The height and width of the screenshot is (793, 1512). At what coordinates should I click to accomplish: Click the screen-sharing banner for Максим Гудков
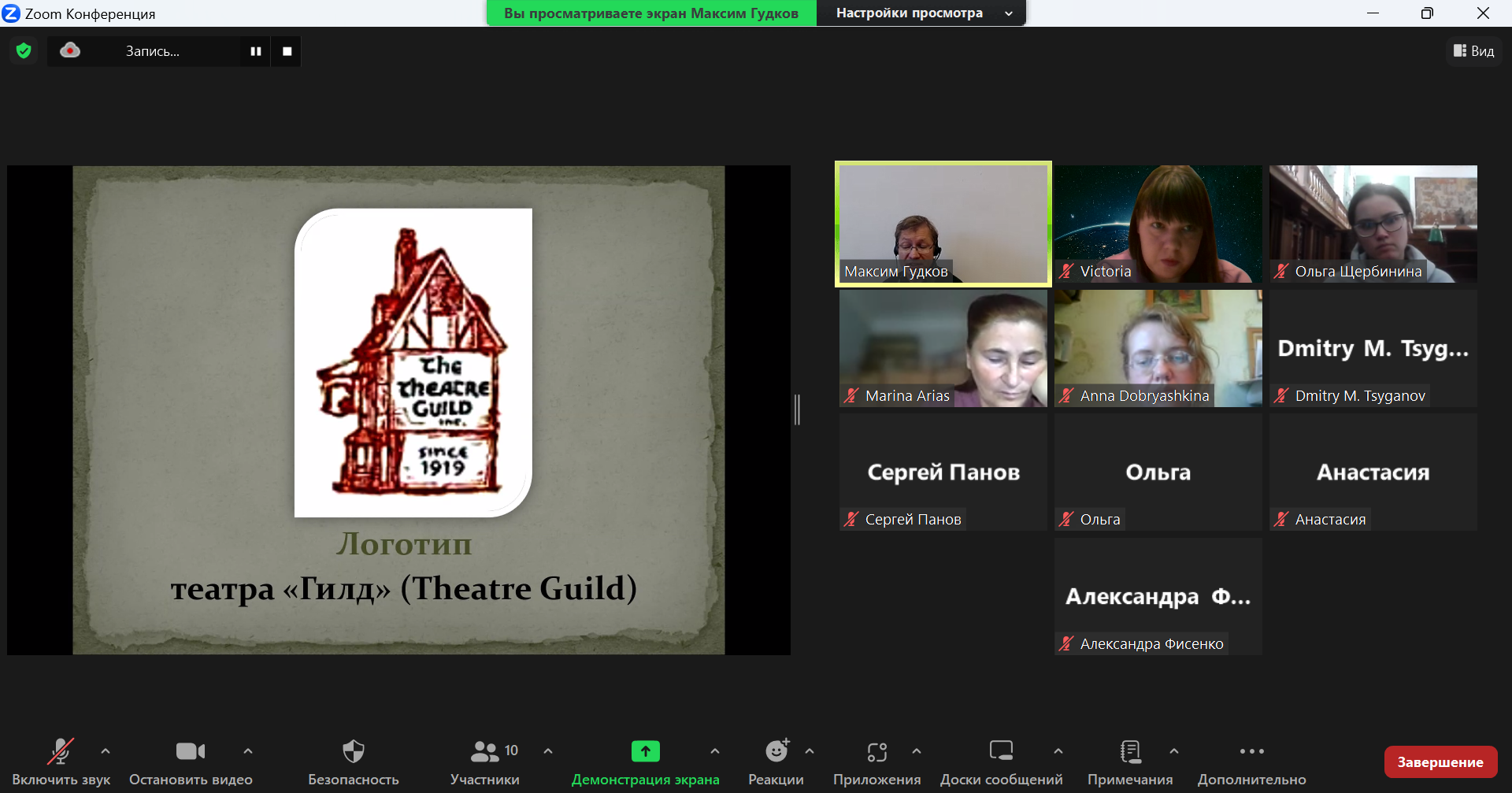coord(651,13)
